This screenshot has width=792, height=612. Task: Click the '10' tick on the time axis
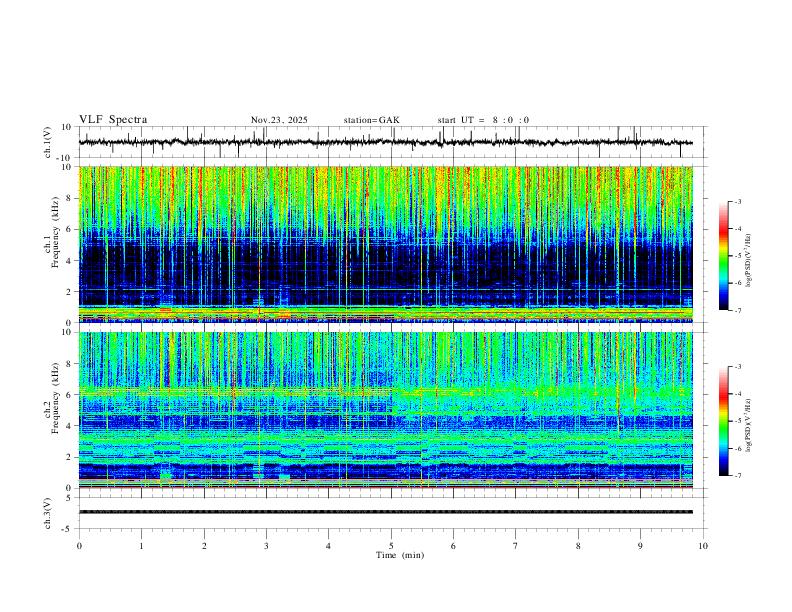click(x=703, y=546)
